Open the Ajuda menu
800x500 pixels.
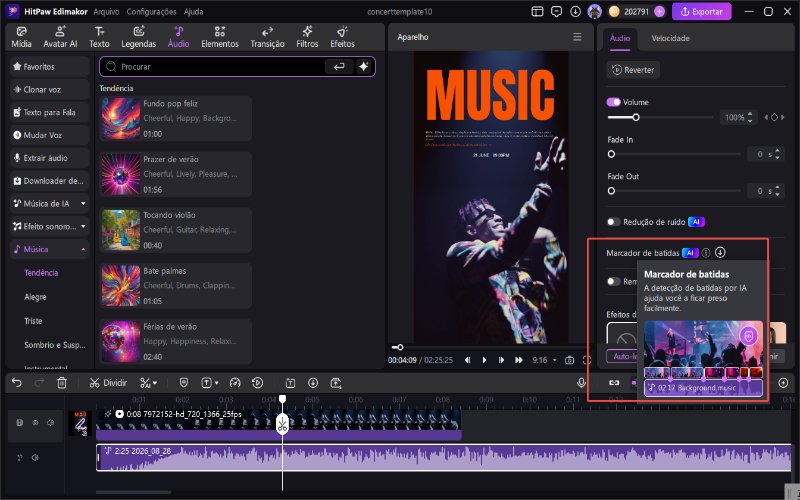193,11
